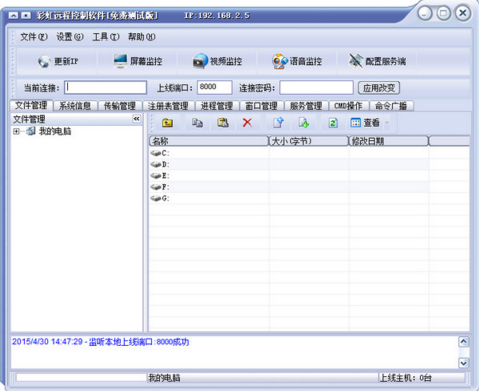The width and height of the screenshot is (479, 391).
Task: Select drive E: in the list
Action: [x=160, y=176]
